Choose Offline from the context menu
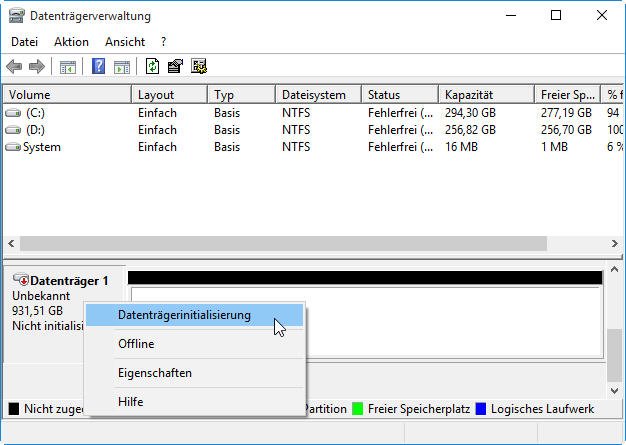The width and height of the screenshot is (626, 445). [x=194, y=344]
